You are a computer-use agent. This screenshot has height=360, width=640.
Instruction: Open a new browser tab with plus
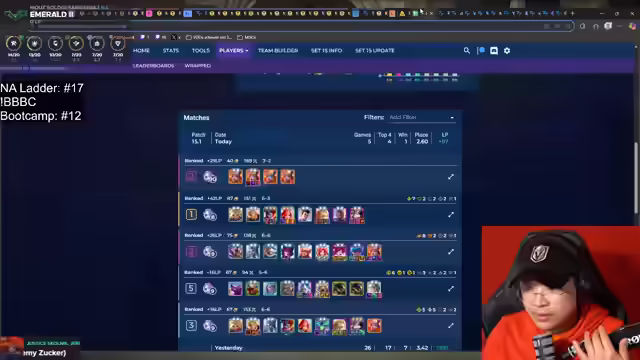(573, 13)
